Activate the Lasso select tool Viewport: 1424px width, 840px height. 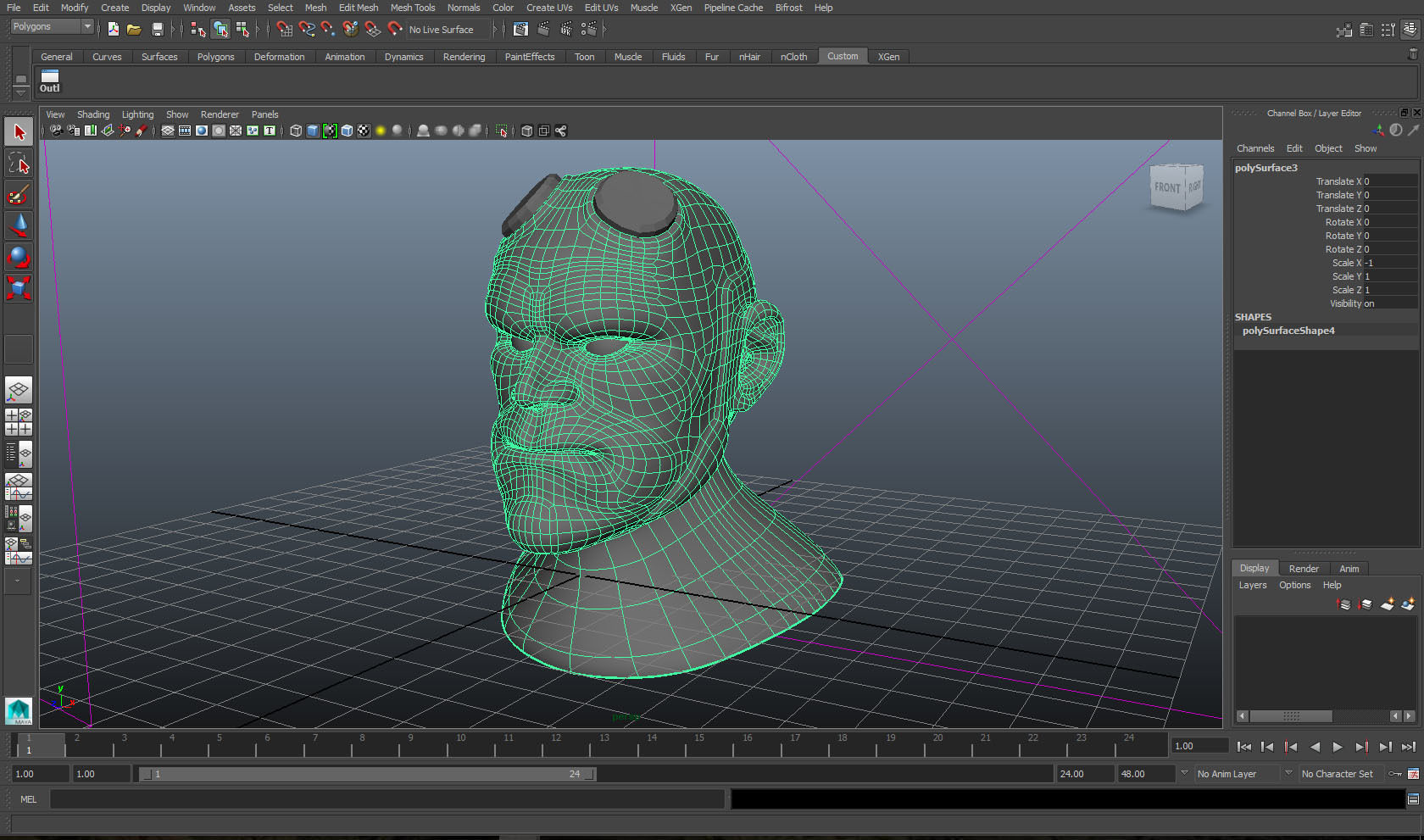[19, 164]
